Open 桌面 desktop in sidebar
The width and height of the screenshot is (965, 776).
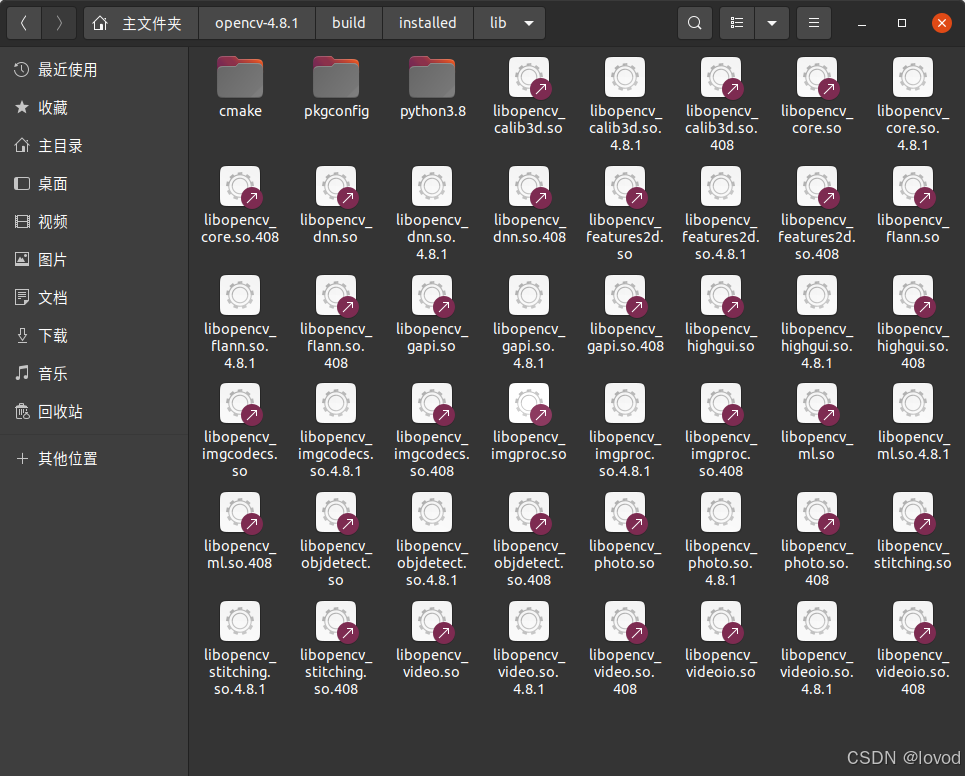coord(94,184)
